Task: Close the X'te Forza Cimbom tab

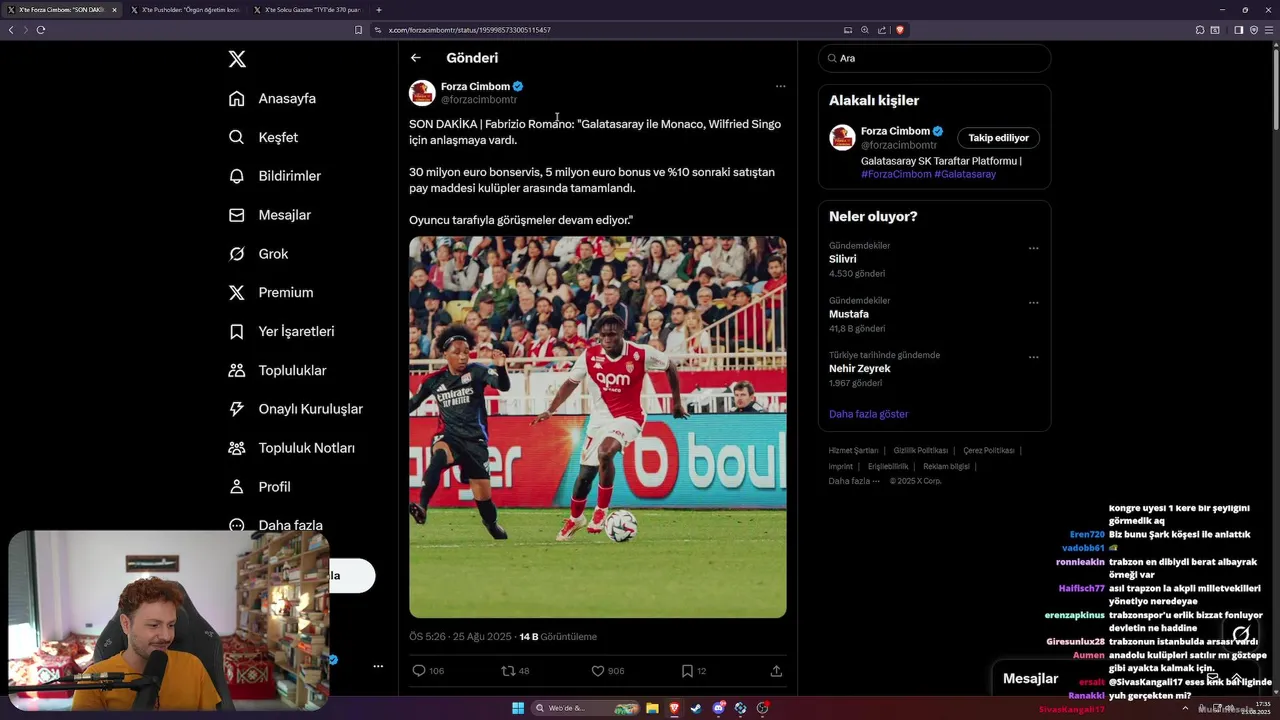Action: 114,10
